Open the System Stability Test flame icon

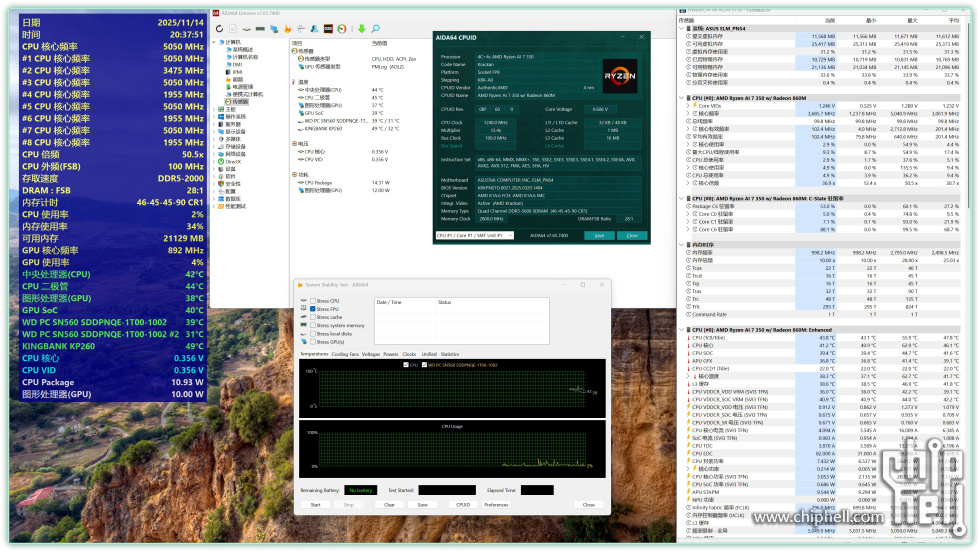pyautogui.click(x=287, y=29)
